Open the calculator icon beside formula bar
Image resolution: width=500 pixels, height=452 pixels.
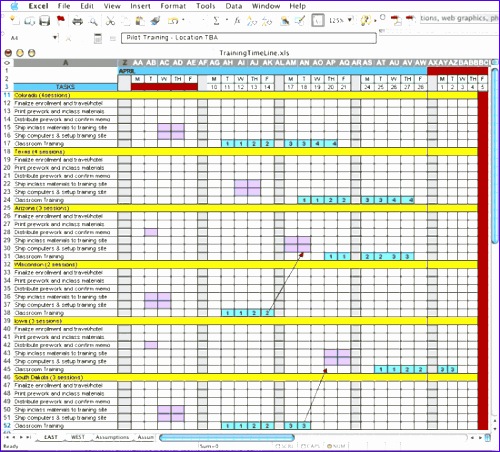click(98, 38)
